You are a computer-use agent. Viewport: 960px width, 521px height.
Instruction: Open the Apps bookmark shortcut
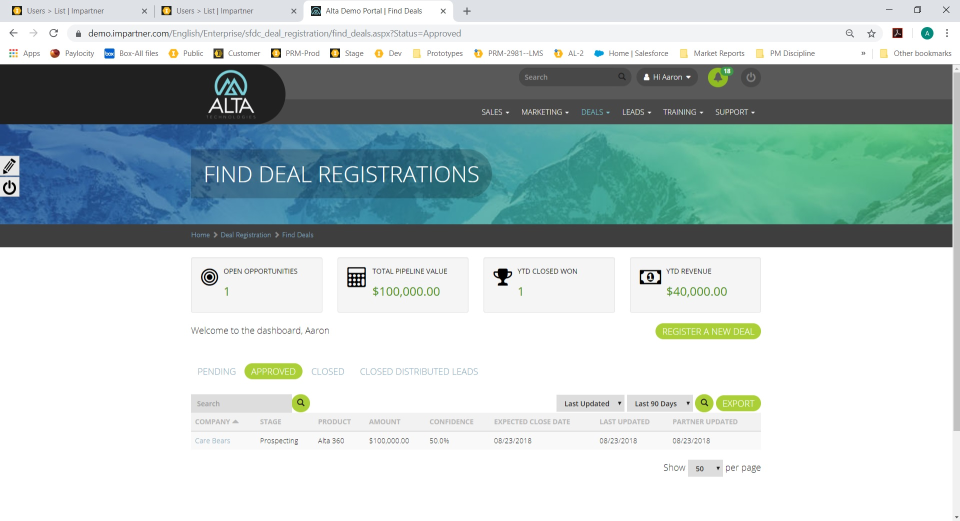pyautogui.click(x=24, y=53)
